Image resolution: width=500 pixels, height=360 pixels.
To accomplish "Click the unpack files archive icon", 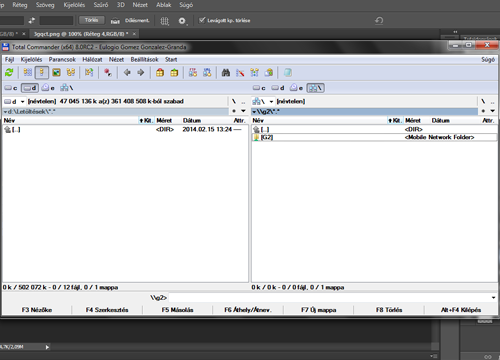I will tap(174, 72).
